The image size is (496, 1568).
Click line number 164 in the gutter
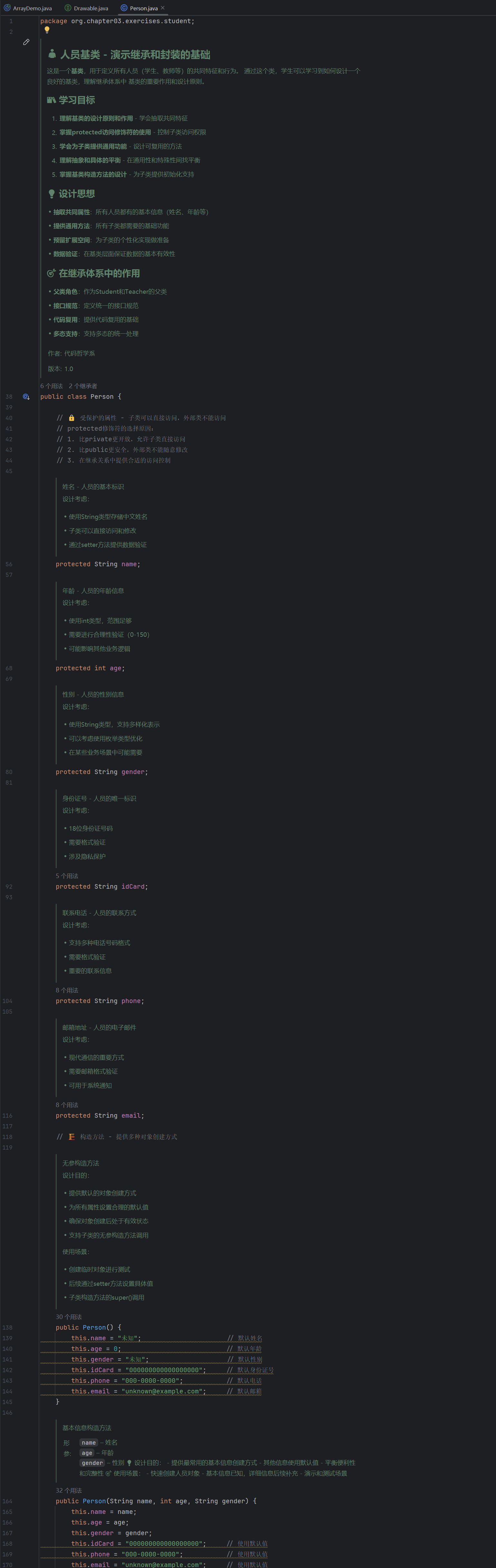coord(7,1502)
